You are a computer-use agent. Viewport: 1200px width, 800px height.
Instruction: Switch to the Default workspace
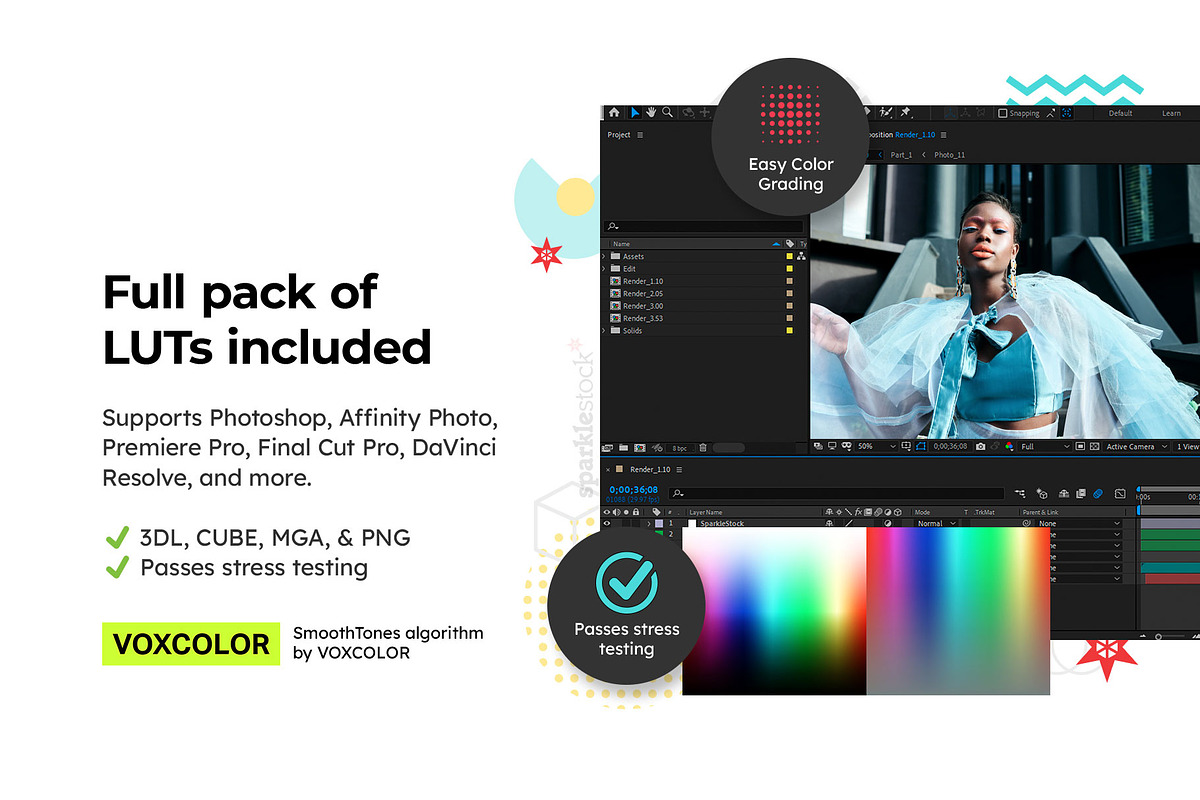pyautogui.click(x=1120, y=113)
